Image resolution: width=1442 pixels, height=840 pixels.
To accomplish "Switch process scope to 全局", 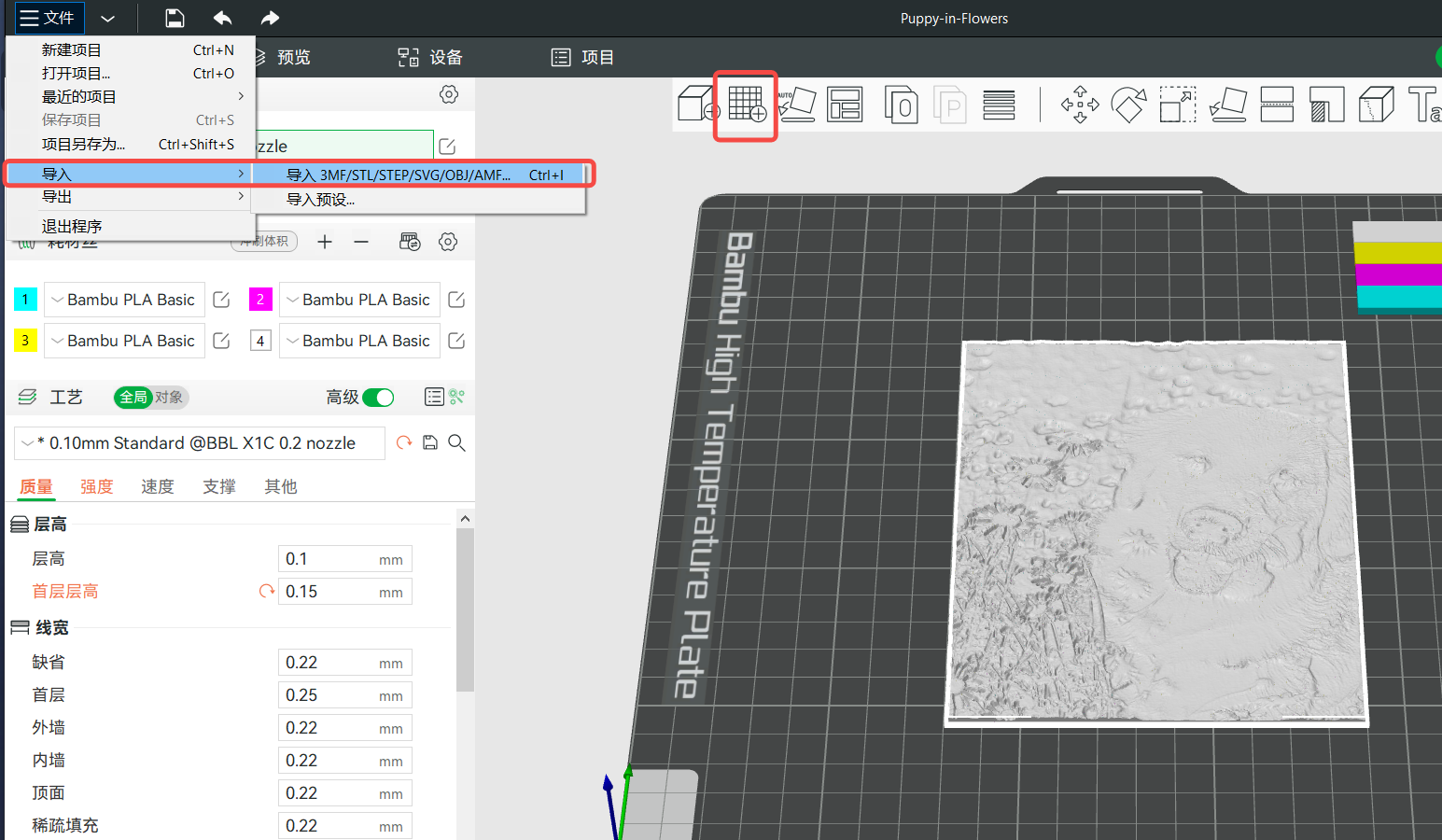I will 133,398.
